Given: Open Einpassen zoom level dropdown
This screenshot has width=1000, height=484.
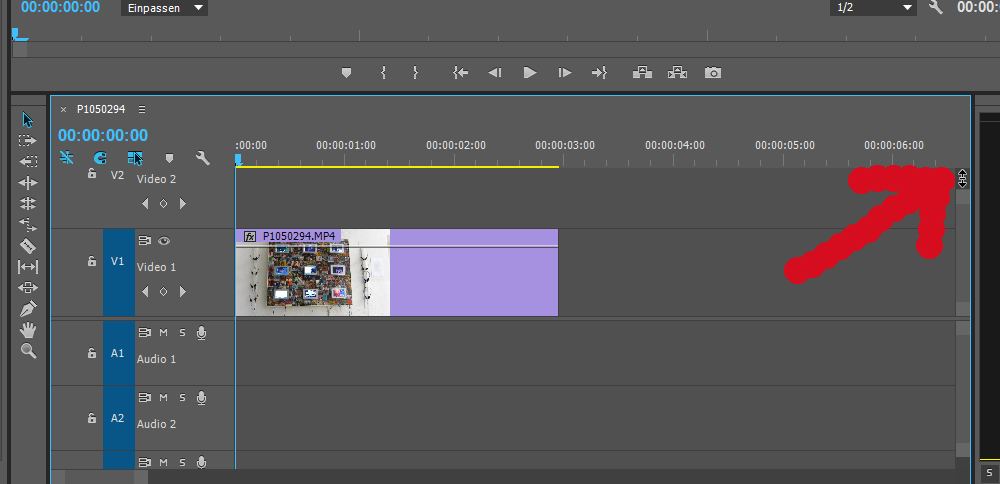Looking at the screenshot, I should click(164, 8).
